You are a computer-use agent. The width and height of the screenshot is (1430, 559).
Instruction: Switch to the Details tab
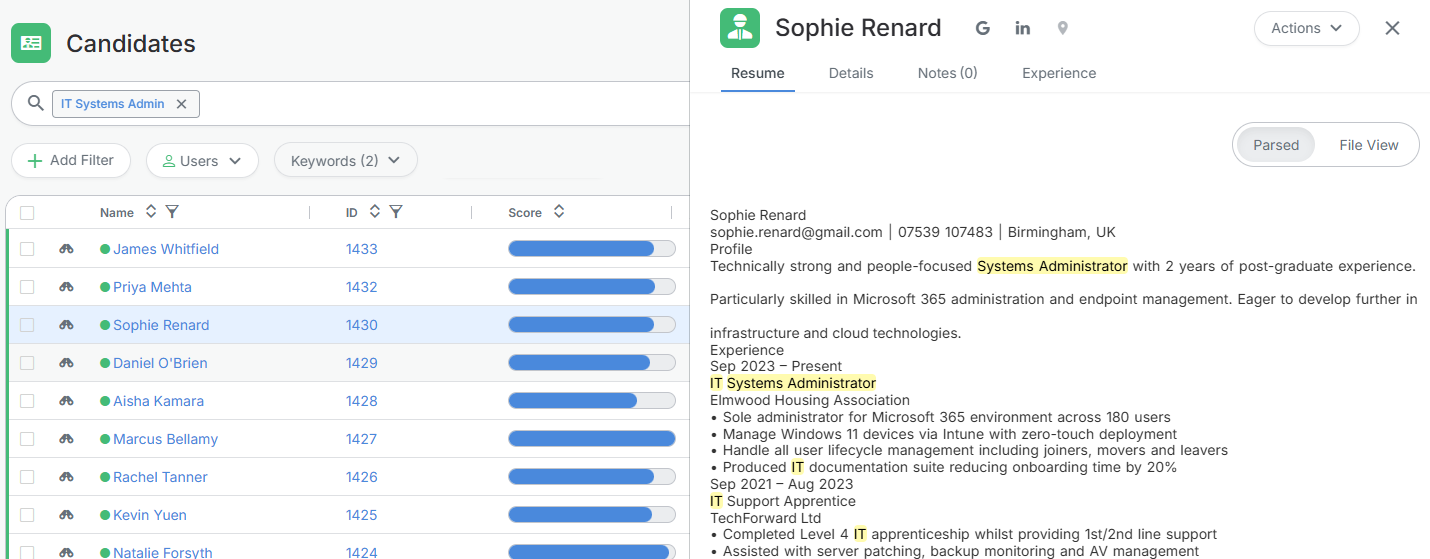click(851, 73)
